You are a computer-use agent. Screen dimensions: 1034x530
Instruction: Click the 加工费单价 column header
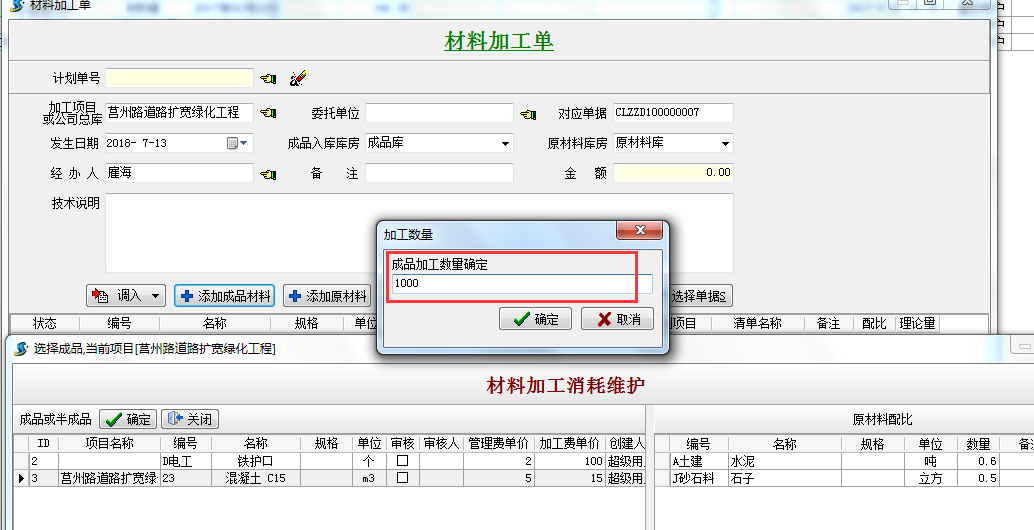[x=569, y=444]
